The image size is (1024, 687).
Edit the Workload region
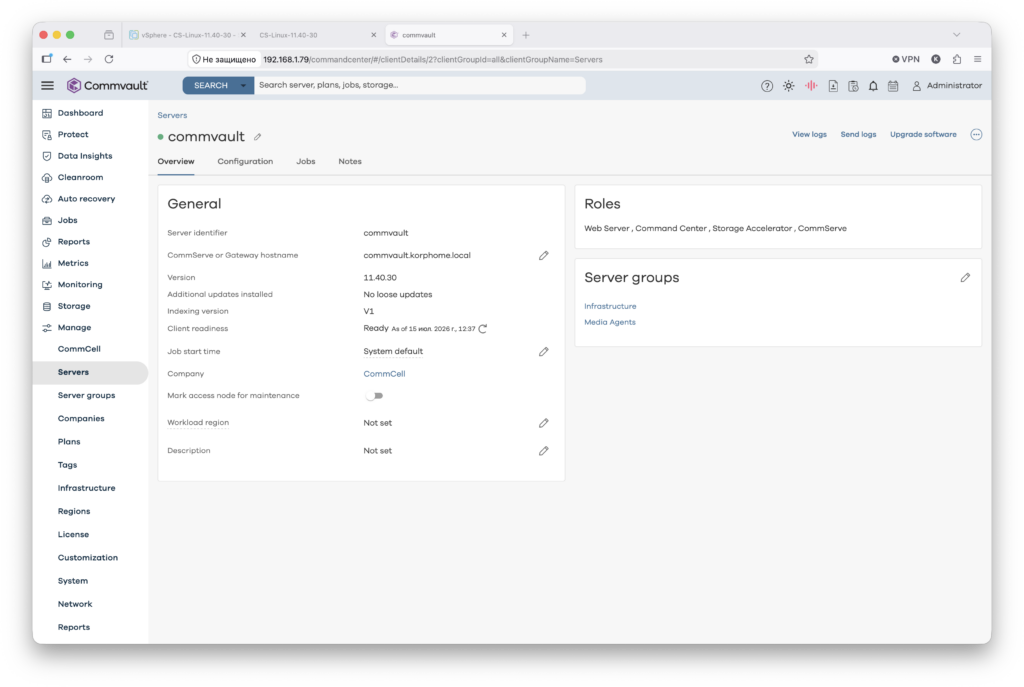point(543,423)
